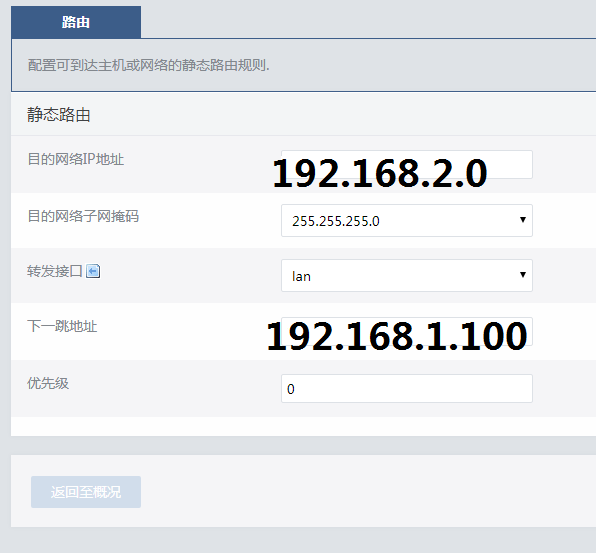Click the 转发接口 label text
Image resolution: width=596 pixels, height=553 pixels.
pyautogui.click(x=55, y=271)
